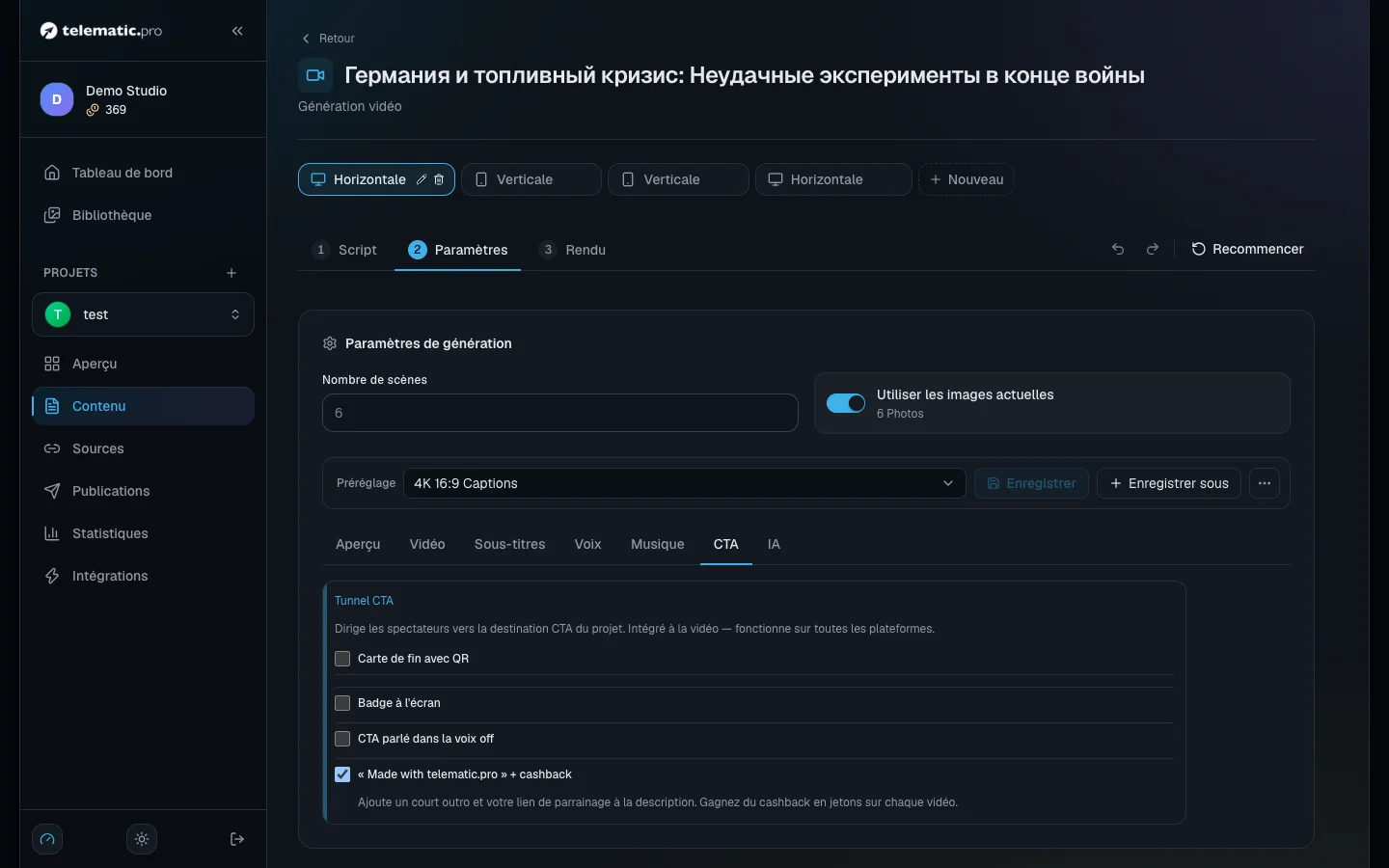Toggle the light/dark theme sun icon
This screenshot has height=868, width=1389.
tap(142, 839)
